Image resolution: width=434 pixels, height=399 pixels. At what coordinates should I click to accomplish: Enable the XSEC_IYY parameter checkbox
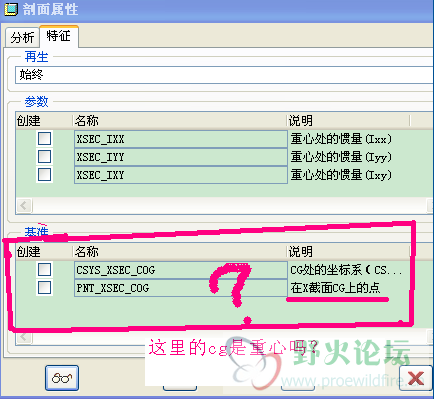44,156
